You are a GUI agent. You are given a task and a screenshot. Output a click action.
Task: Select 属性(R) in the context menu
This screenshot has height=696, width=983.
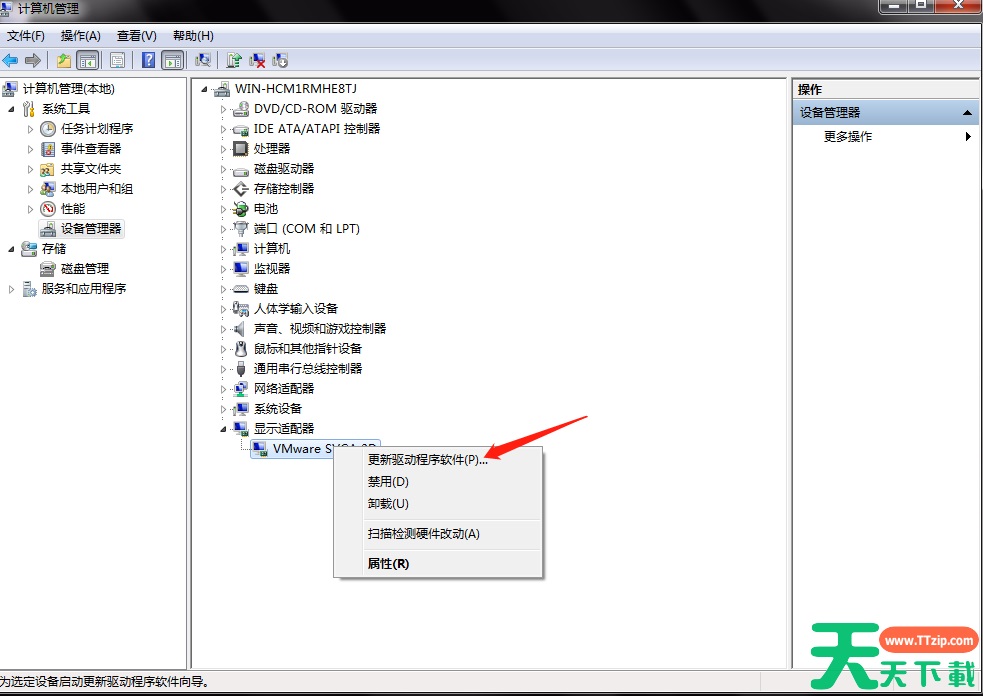(x=388, y=564)
